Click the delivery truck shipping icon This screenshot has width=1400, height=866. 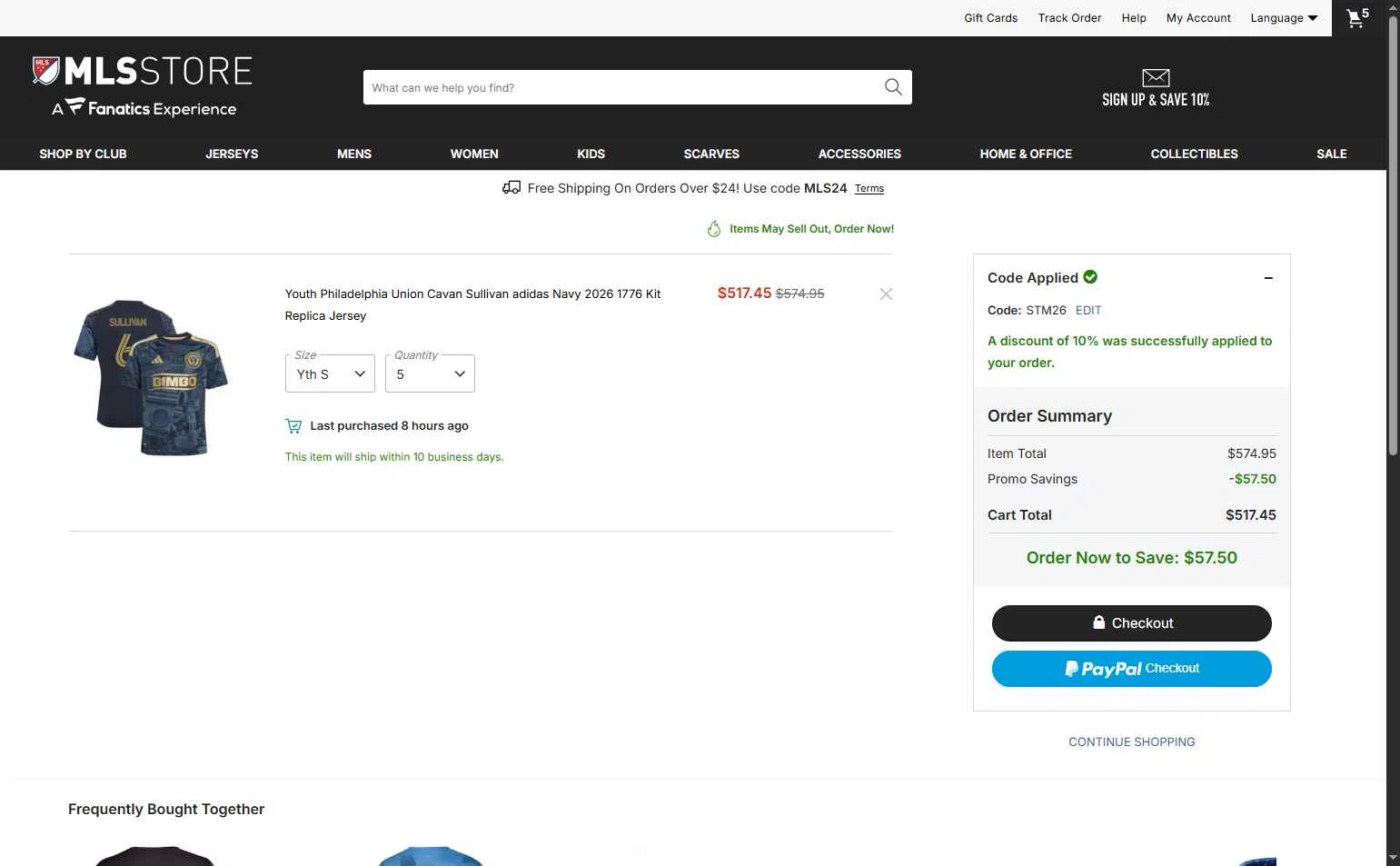(x=511, y=188)
